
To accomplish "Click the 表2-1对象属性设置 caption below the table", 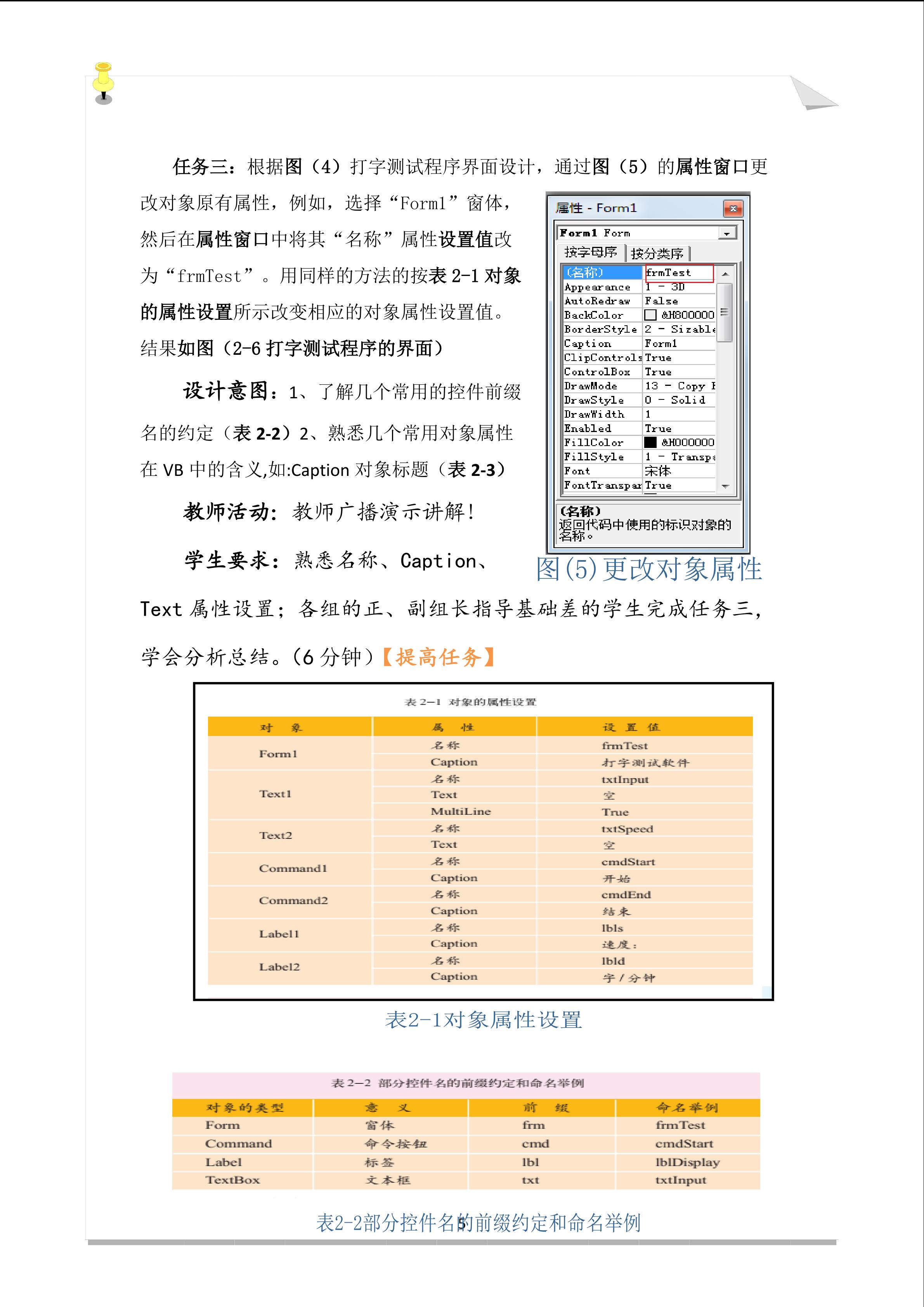I will pyautogui.click(x=484, y=1020).
